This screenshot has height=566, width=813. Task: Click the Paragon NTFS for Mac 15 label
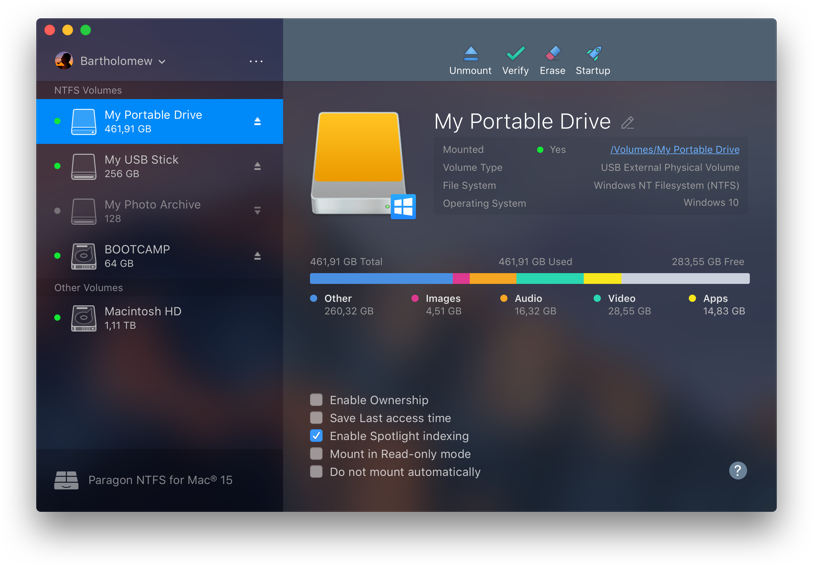point(160,480)
